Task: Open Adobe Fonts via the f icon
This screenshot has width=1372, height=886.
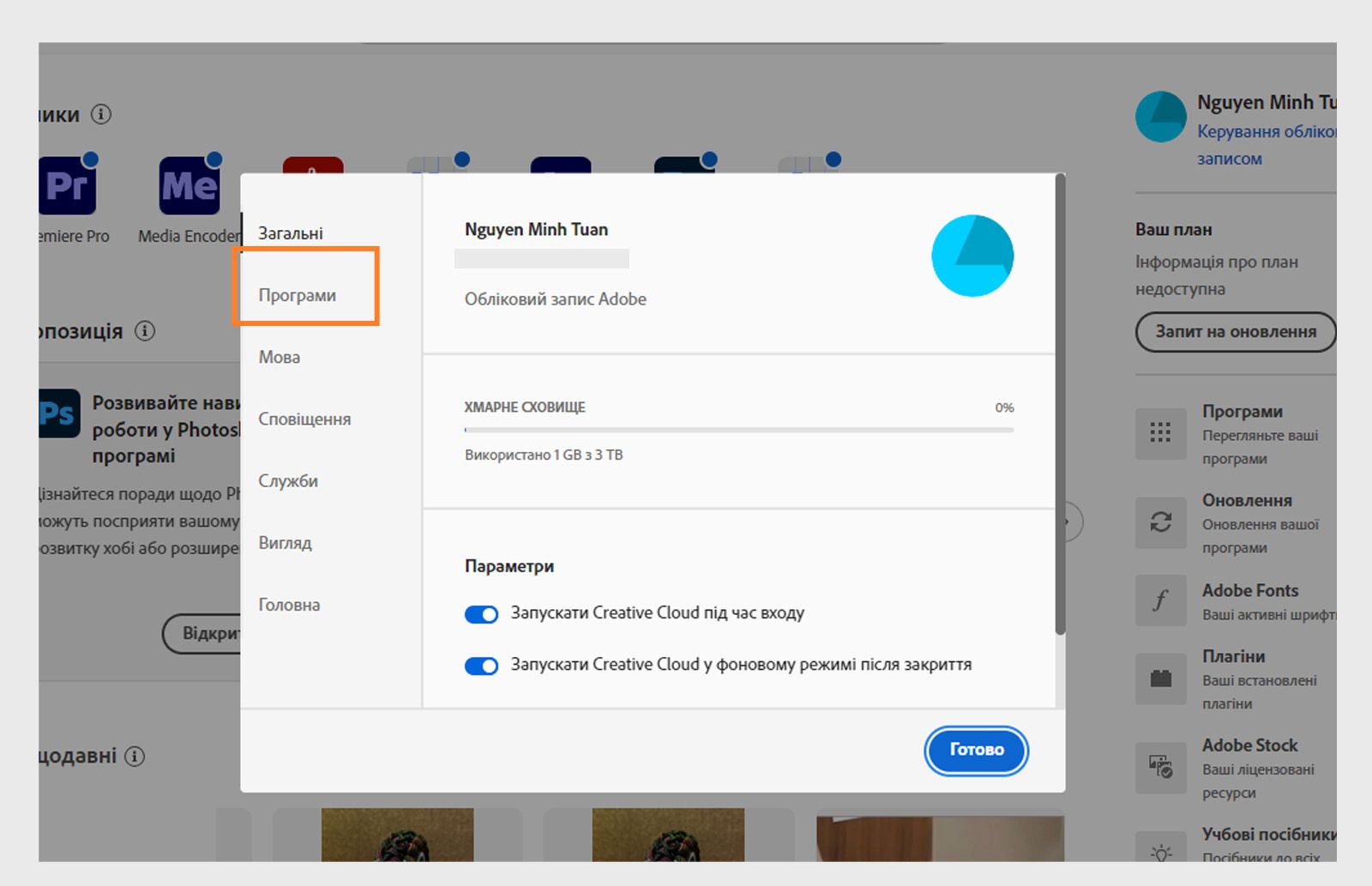Action: [1160, 600]
